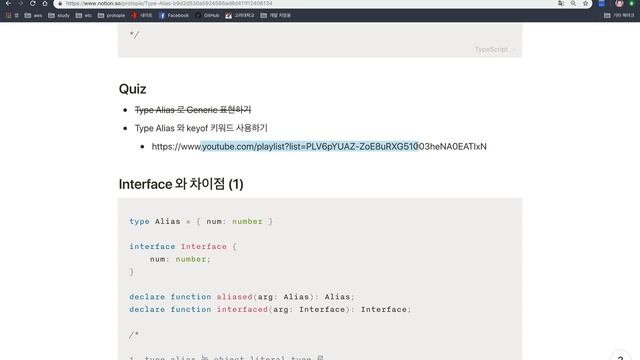
Task: Go back with the browser back arrow
Action: [8, 3]
